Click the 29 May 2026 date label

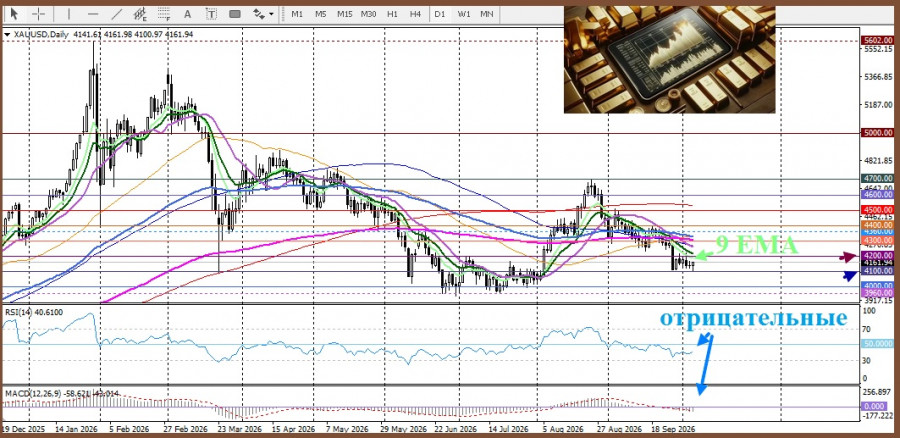point(403,429)
